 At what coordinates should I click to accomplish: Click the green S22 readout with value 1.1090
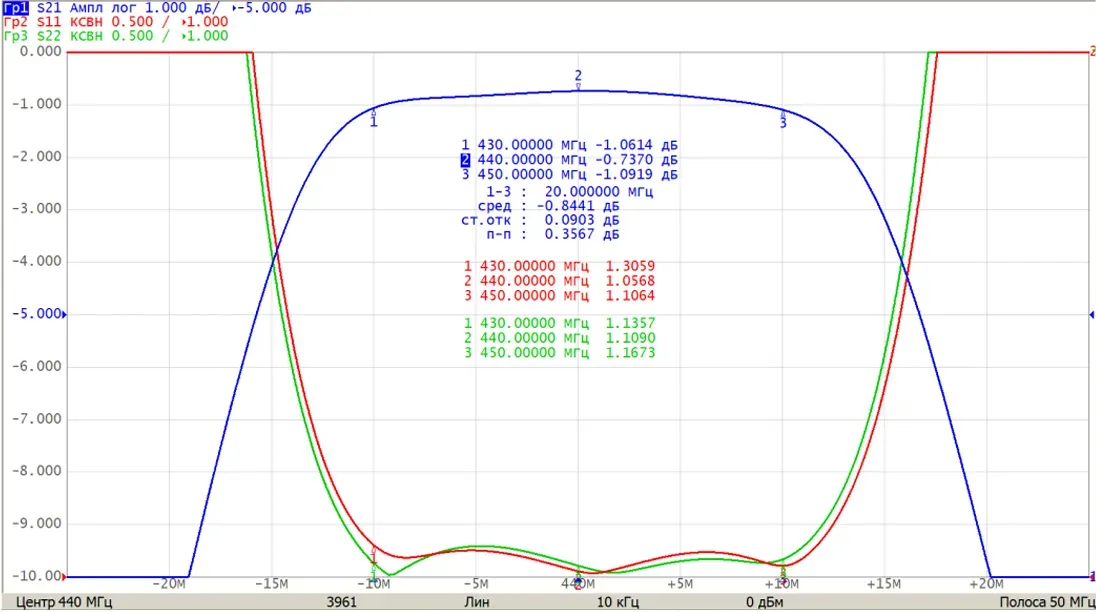pyautogui.click(x=559, y=338)
